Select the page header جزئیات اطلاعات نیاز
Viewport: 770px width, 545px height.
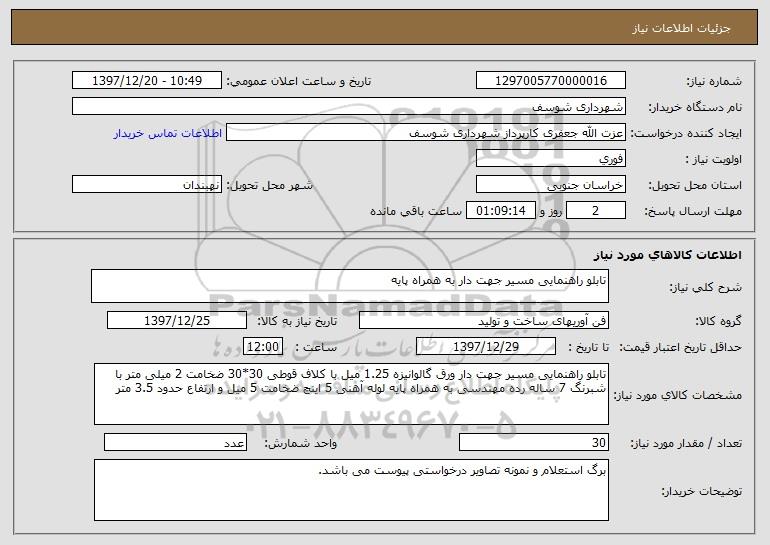(681, 28)
